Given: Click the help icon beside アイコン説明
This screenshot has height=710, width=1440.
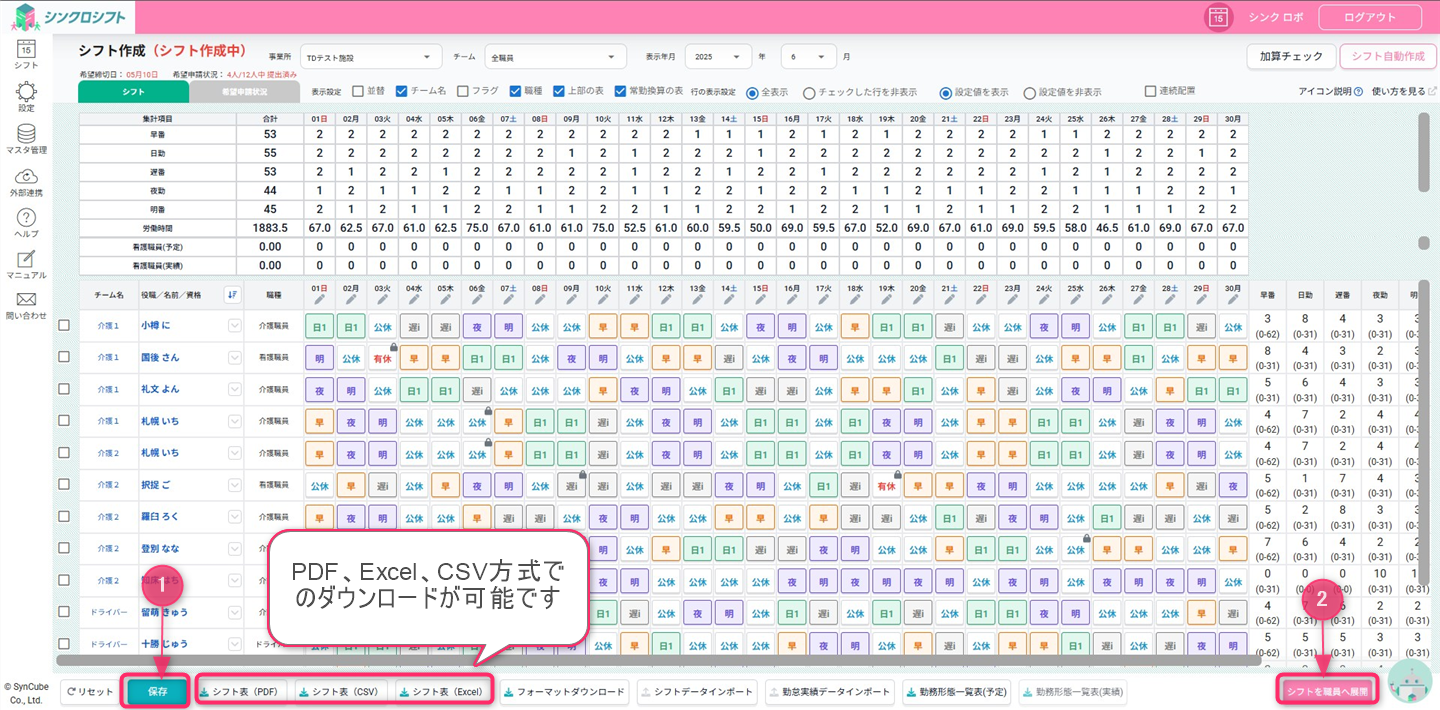Looking at the screenshot, I should click(x=1359, y=92).
